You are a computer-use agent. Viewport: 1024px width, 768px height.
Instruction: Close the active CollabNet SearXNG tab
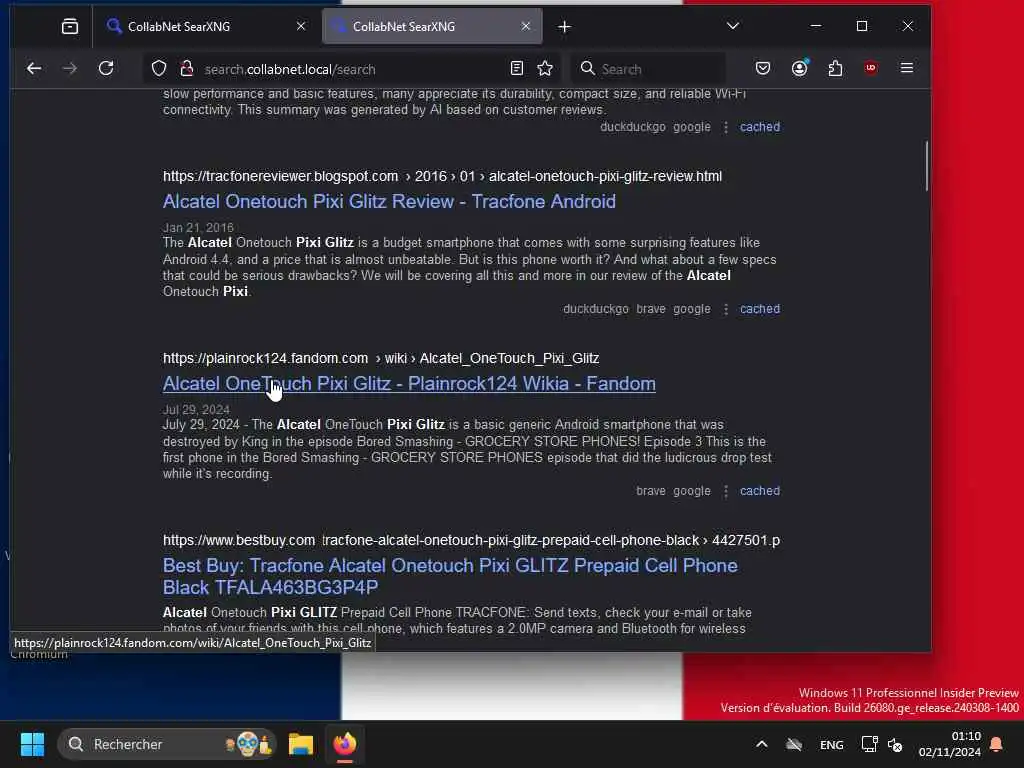coord(526,26)
